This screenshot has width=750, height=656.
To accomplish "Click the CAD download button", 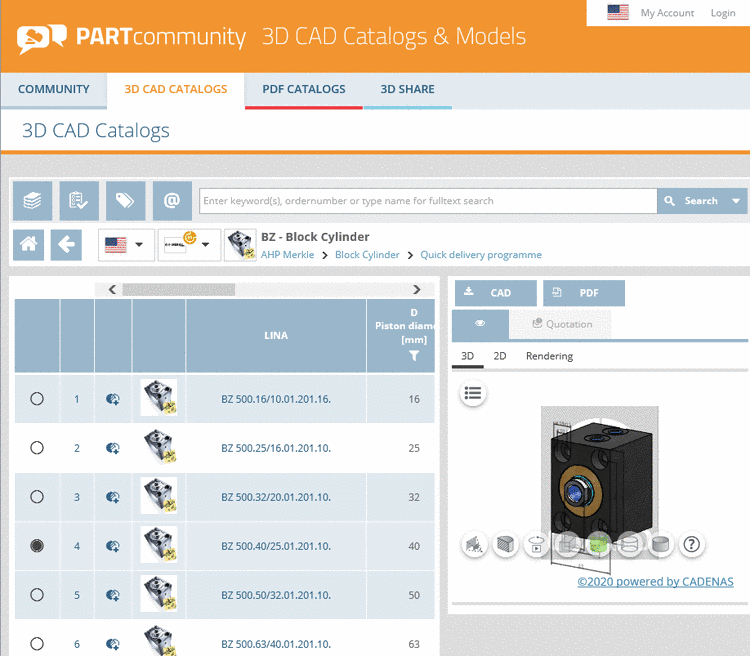I will pos(496,293).
